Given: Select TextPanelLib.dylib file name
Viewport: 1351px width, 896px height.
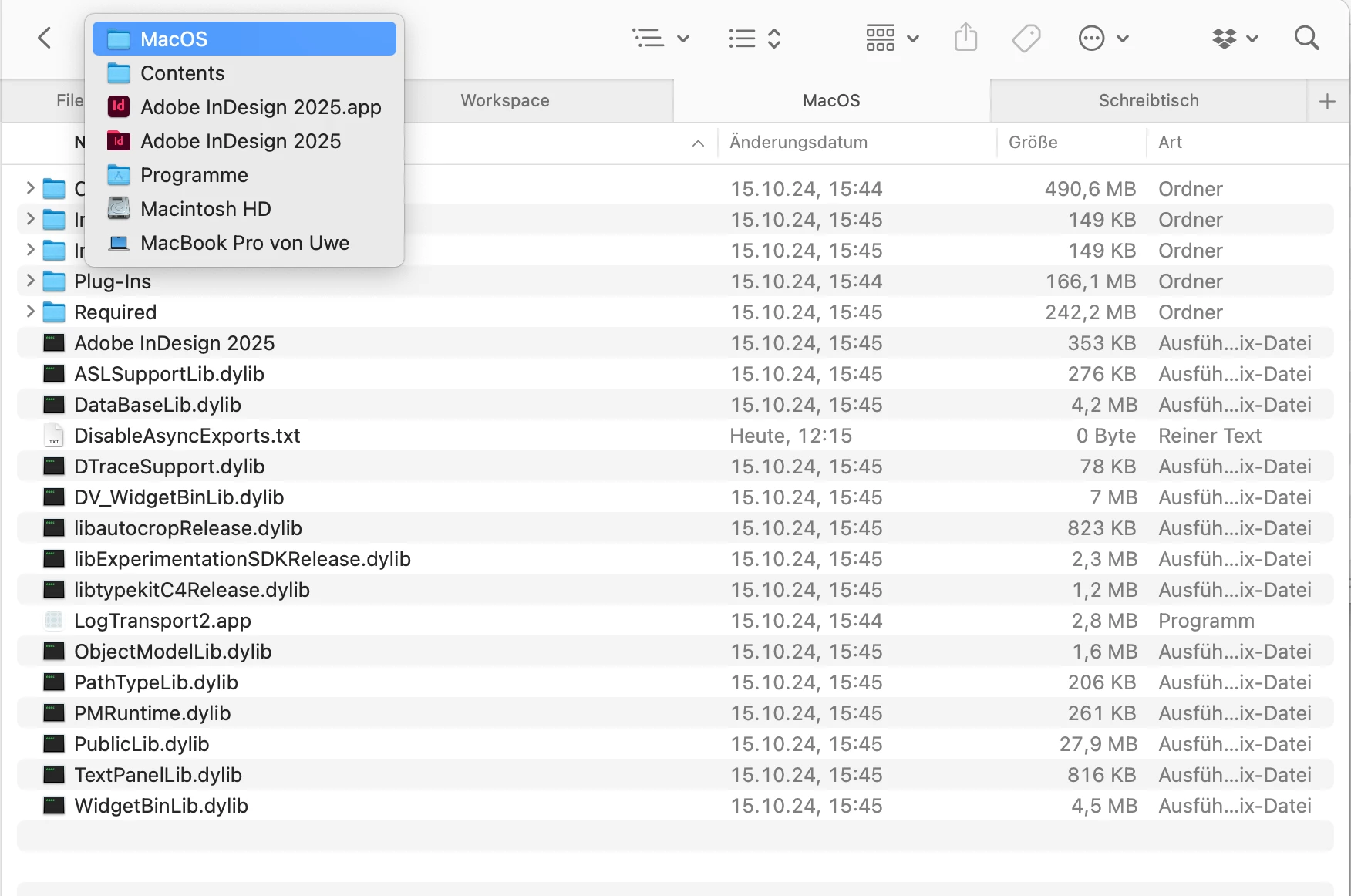Looking at the screenshot, I should [158, 775].
